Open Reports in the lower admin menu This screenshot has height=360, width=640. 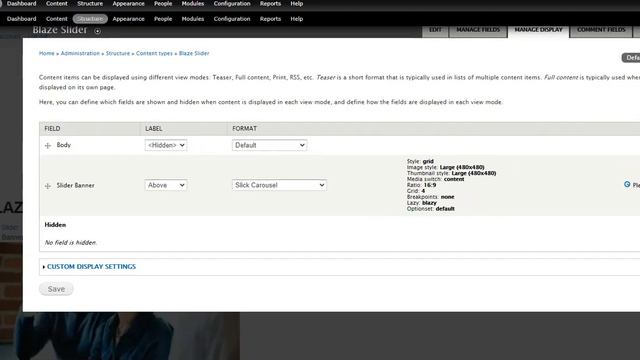pos(270,19)
